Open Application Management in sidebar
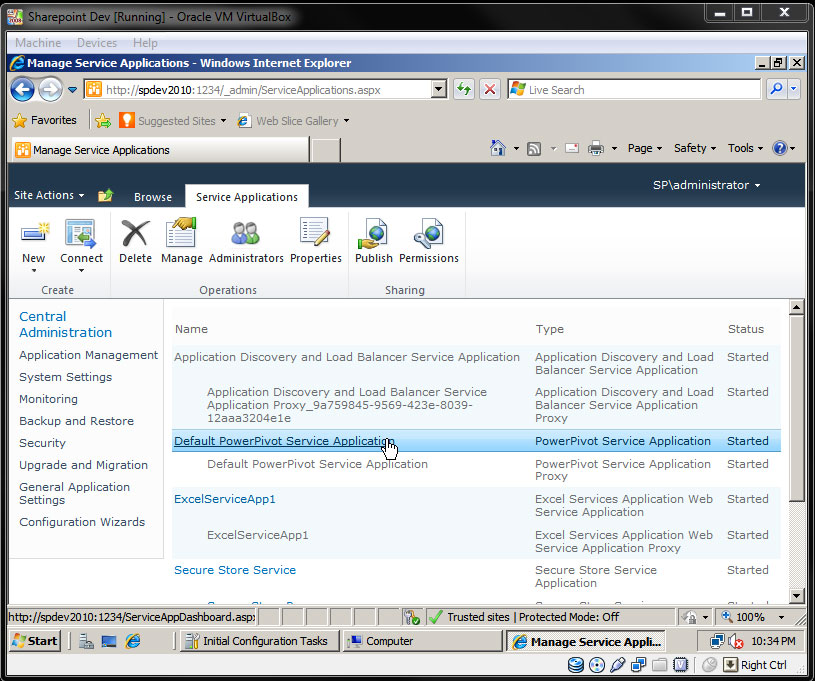The height and width of the screenshot is (681, 815). 88,355
